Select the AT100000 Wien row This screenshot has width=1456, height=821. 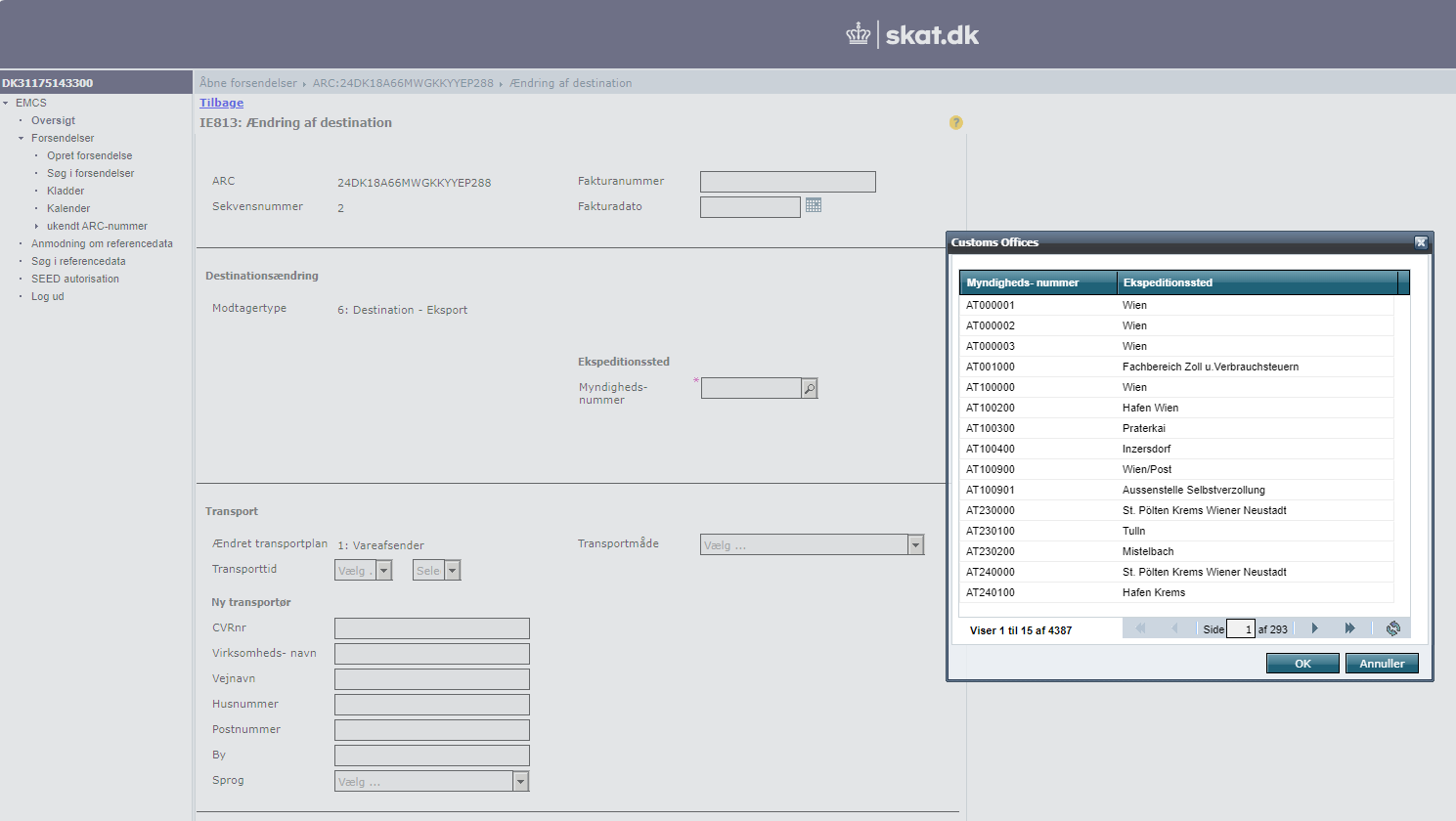[1176, 387]
